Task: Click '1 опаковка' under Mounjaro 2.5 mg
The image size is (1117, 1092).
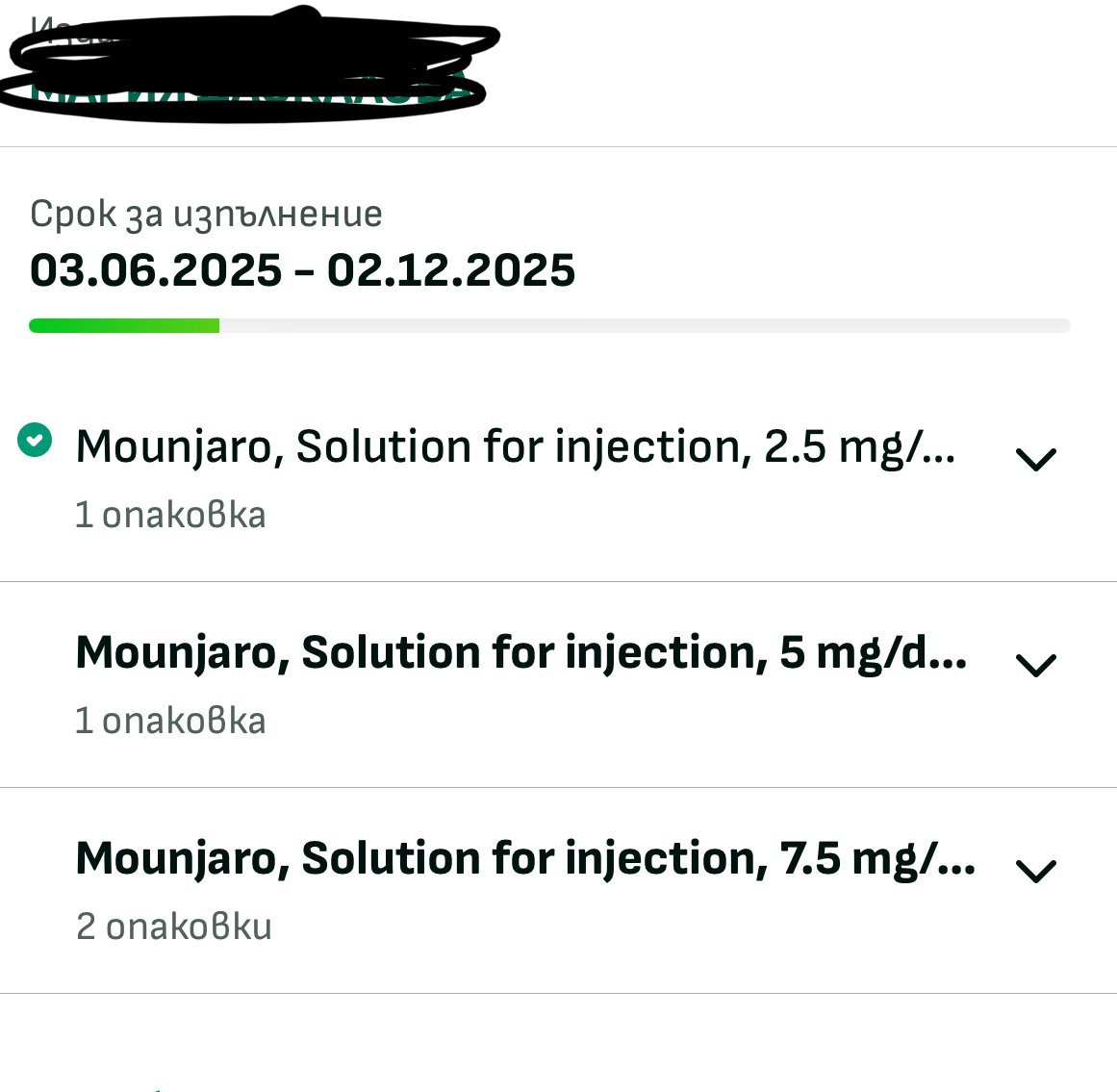Action: [170, 515]
